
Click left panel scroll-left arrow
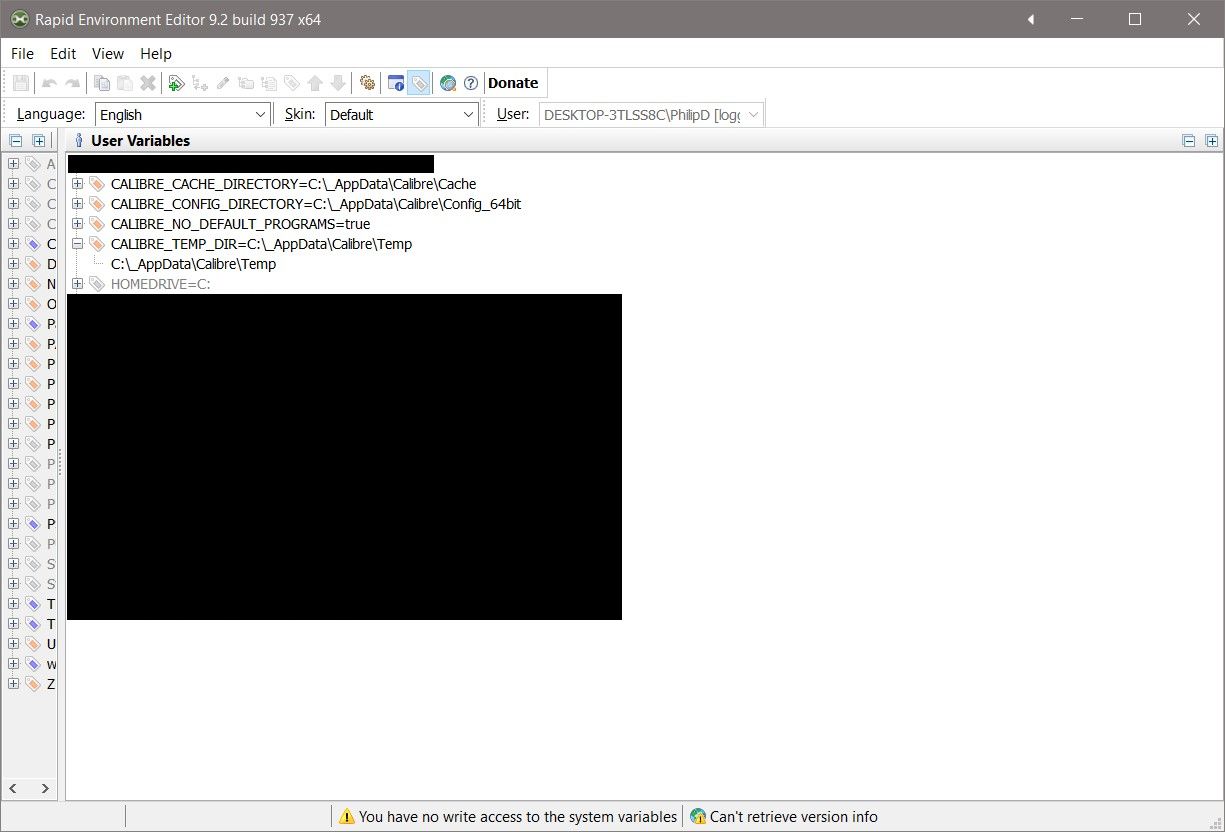[x=14, y=789]
